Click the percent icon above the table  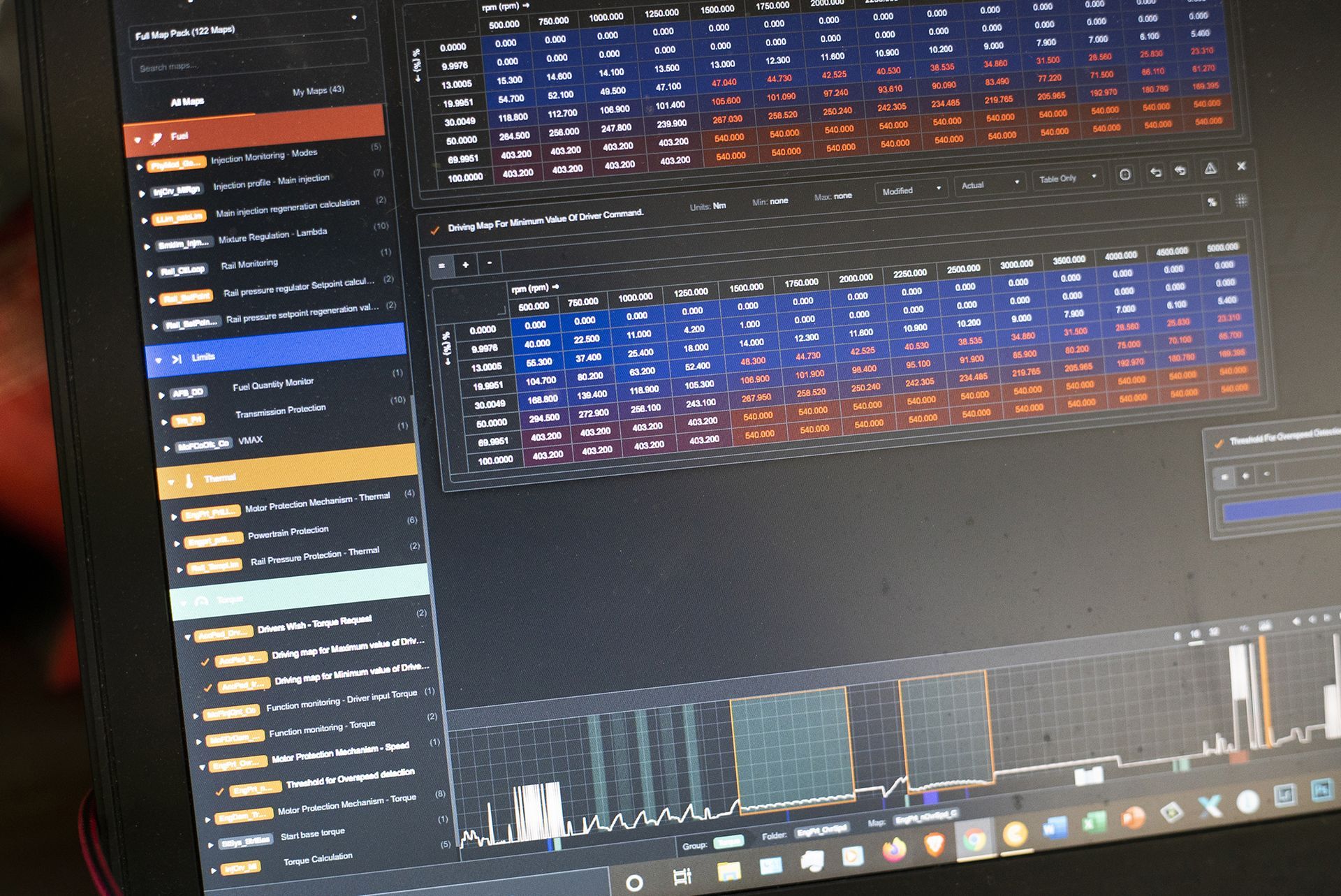[1212, 202]
